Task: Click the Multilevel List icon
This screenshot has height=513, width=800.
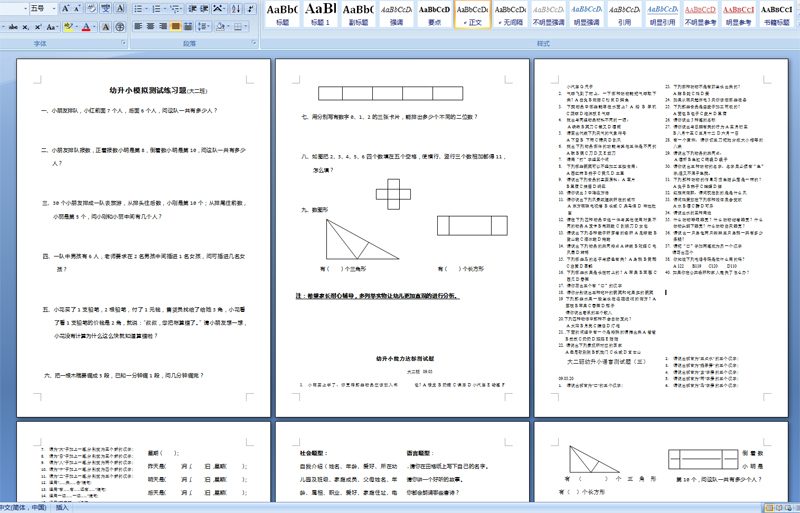Action: (176, 9)
